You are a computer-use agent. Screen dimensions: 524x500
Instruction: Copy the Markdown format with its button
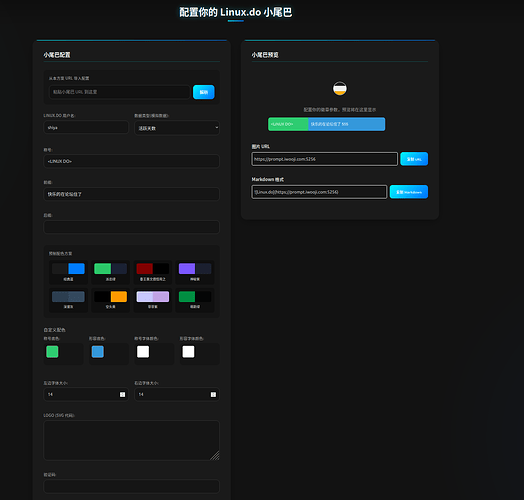coord(409,192)
